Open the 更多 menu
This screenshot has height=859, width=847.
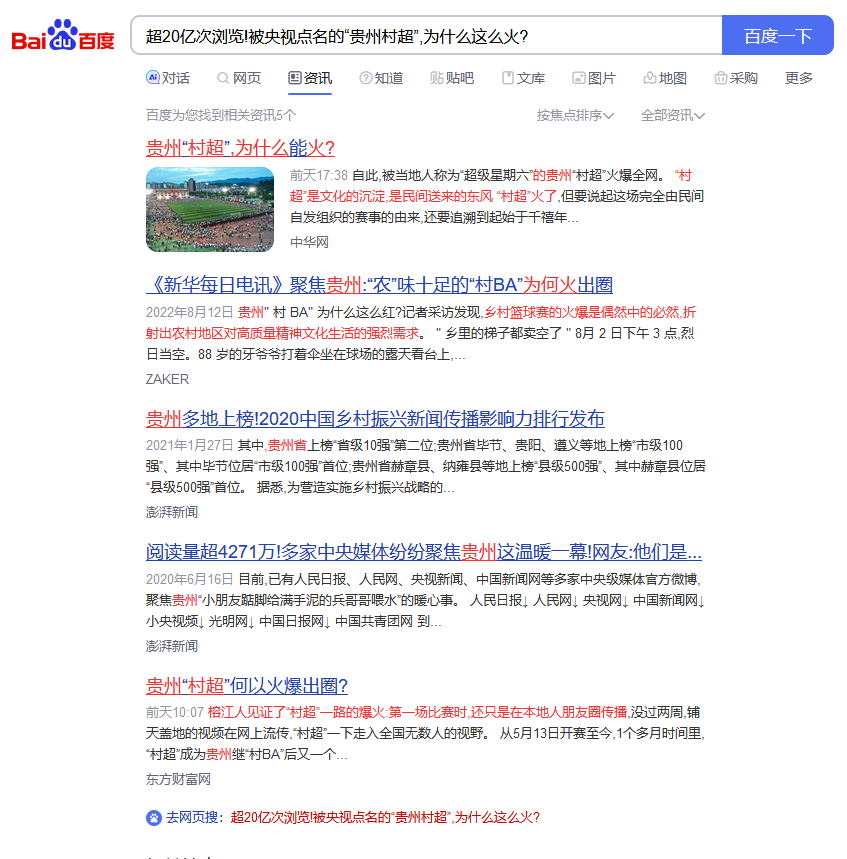point(799,78)
